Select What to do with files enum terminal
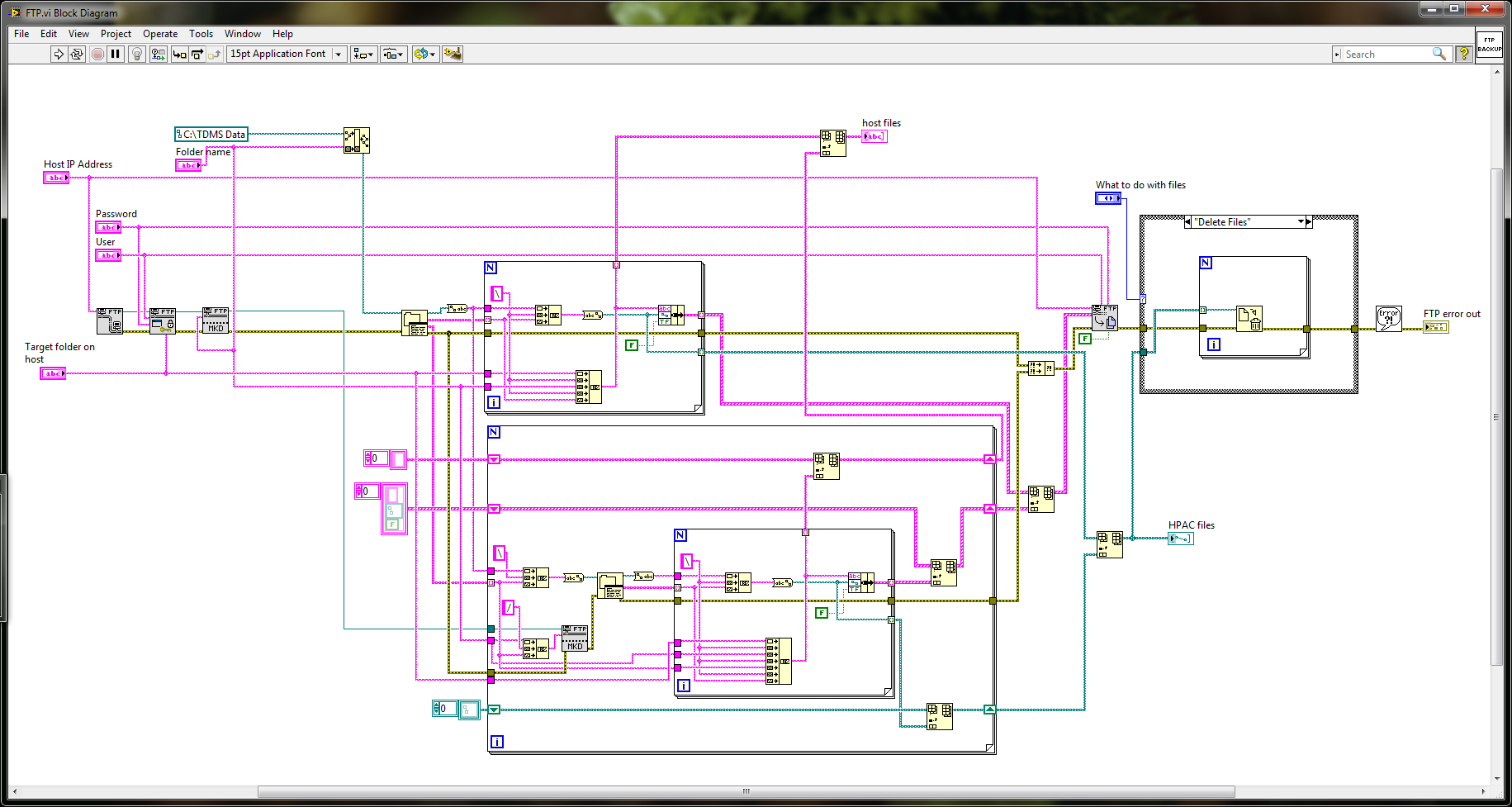 pyautogui.click(x=1108, y=198)
